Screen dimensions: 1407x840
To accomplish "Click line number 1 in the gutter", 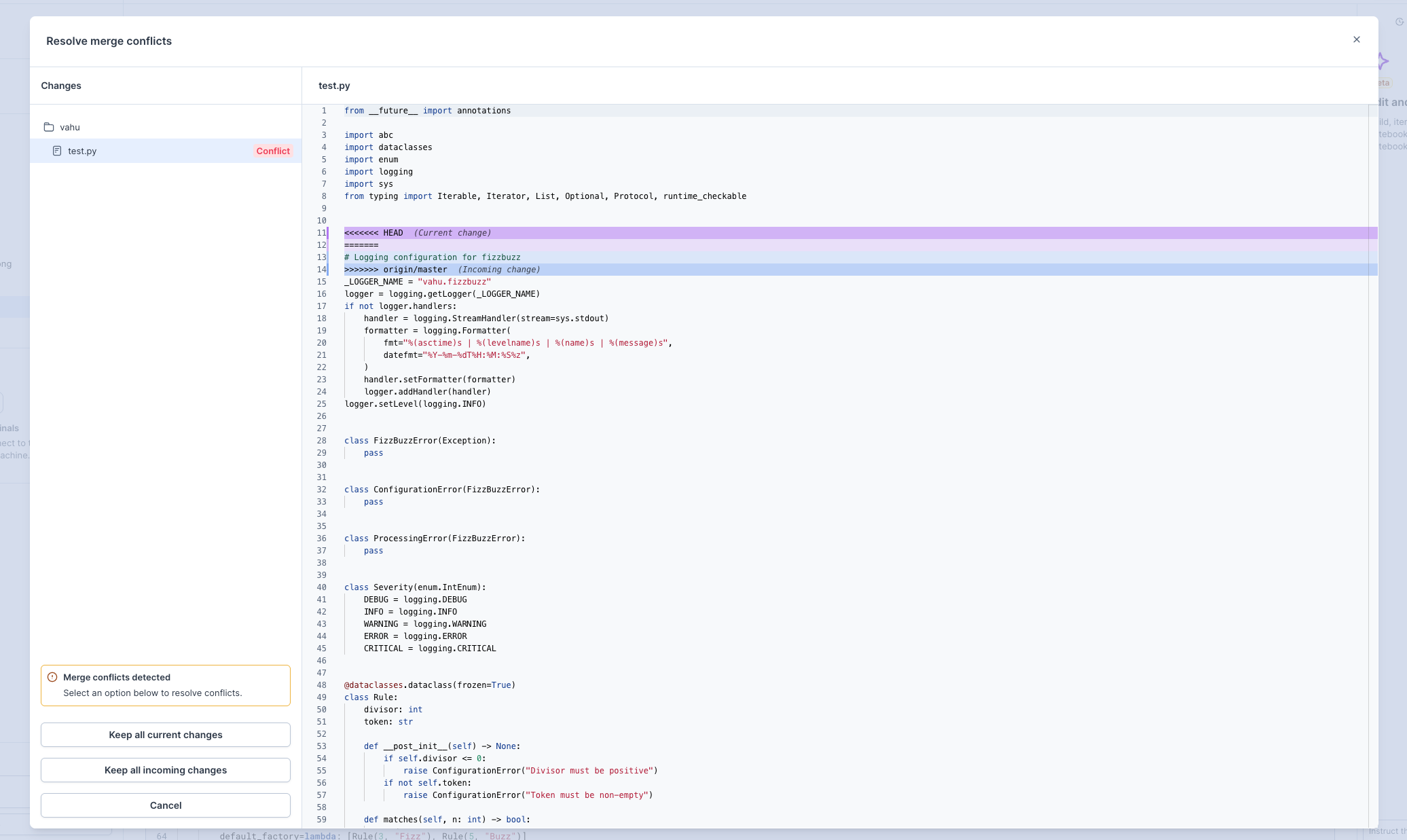I will click(x=324, y=111).
